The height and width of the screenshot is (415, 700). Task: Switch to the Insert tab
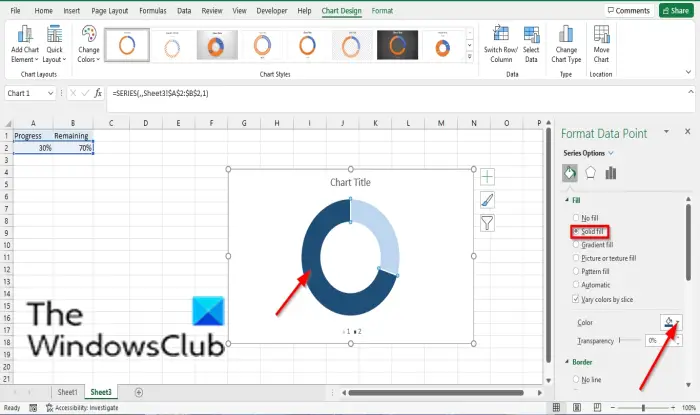(71, 11)
